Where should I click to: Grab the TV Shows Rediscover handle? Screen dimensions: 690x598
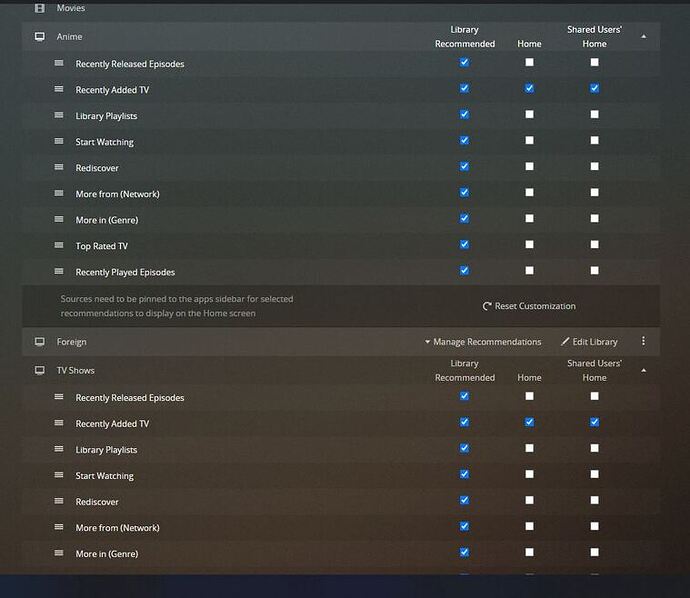pos(59,501)
